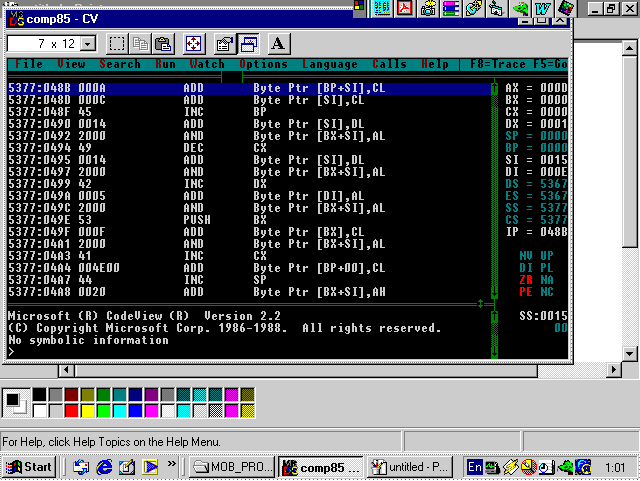640x481 pixels.
Task: Open the Calls menu in CodeView
Action: pyautogui.click(x=389, y=64)
